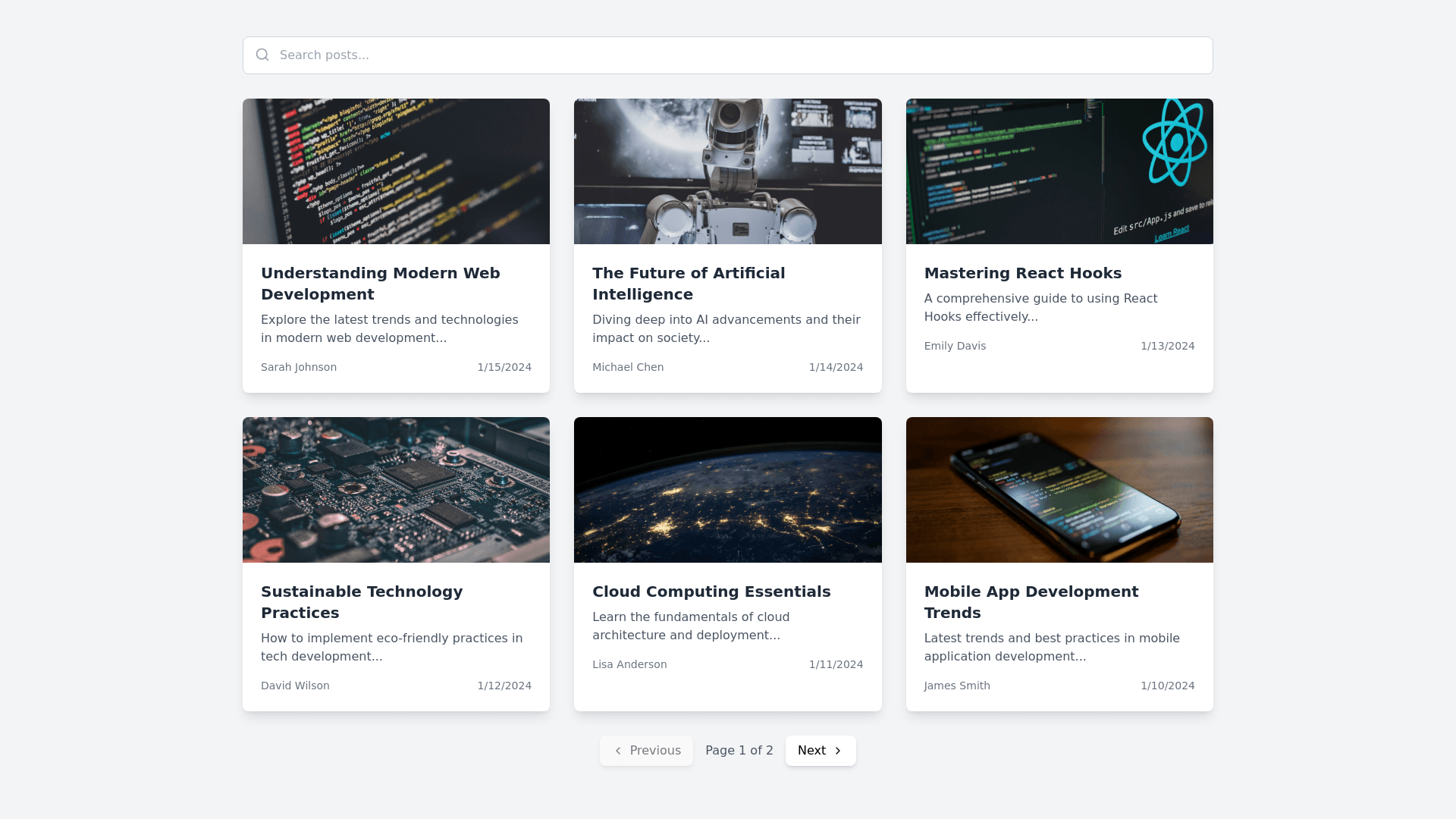
Task: Select the Mastering React Hooks title
Action: [x=1022, y=273]
